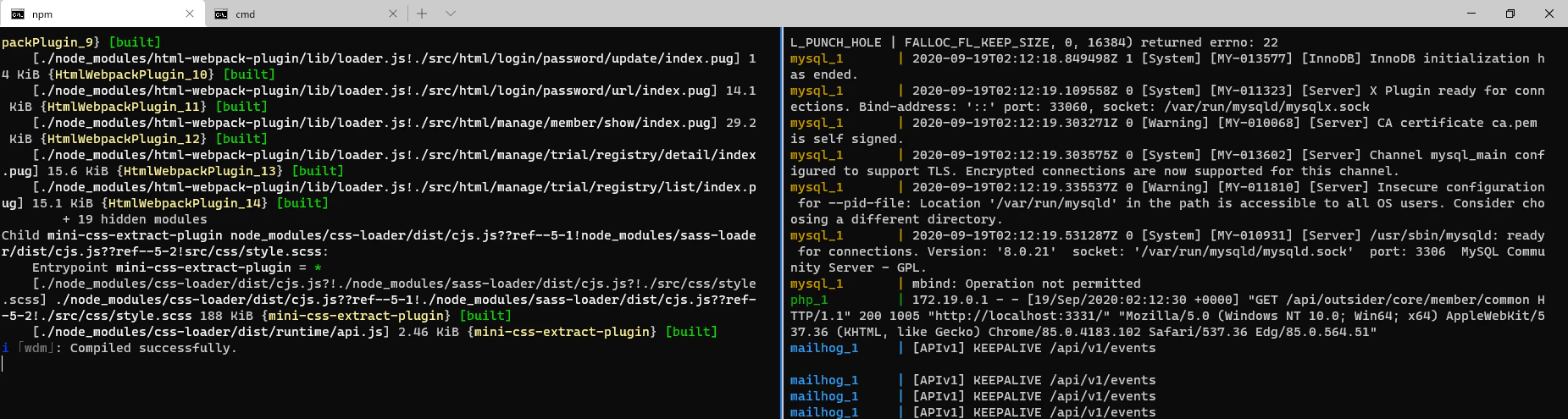Switch to the npm terminal tab
This screenshot has width=1568, height=419.
pos(102,14)
